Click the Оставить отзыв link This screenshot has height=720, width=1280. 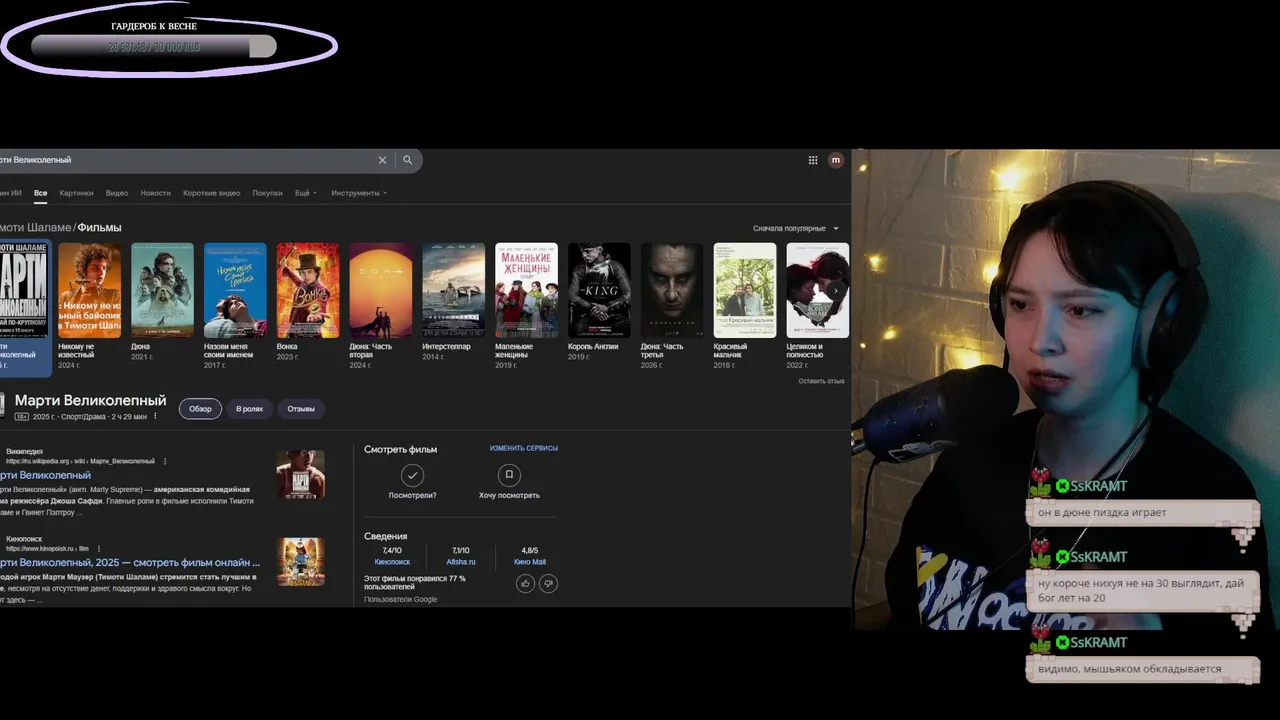pos(821,381)
